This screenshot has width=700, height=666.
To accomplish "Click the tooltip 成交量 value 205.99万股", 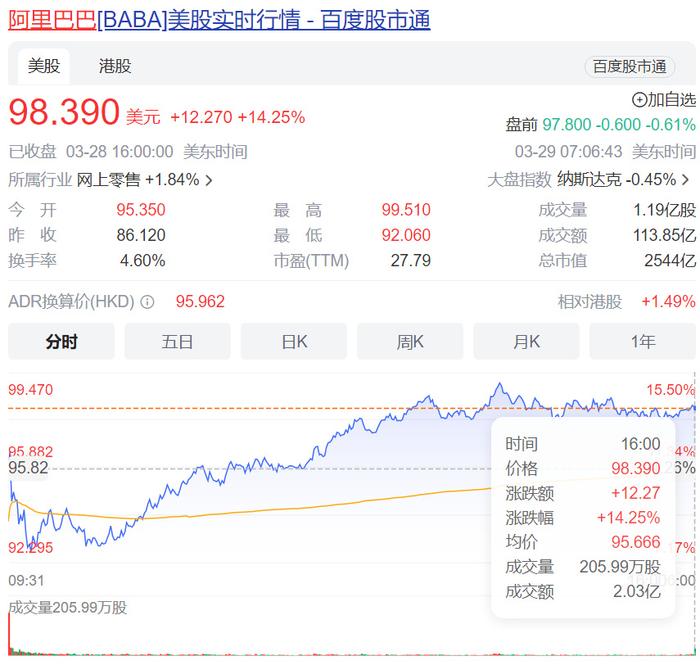I will point(620,567).
